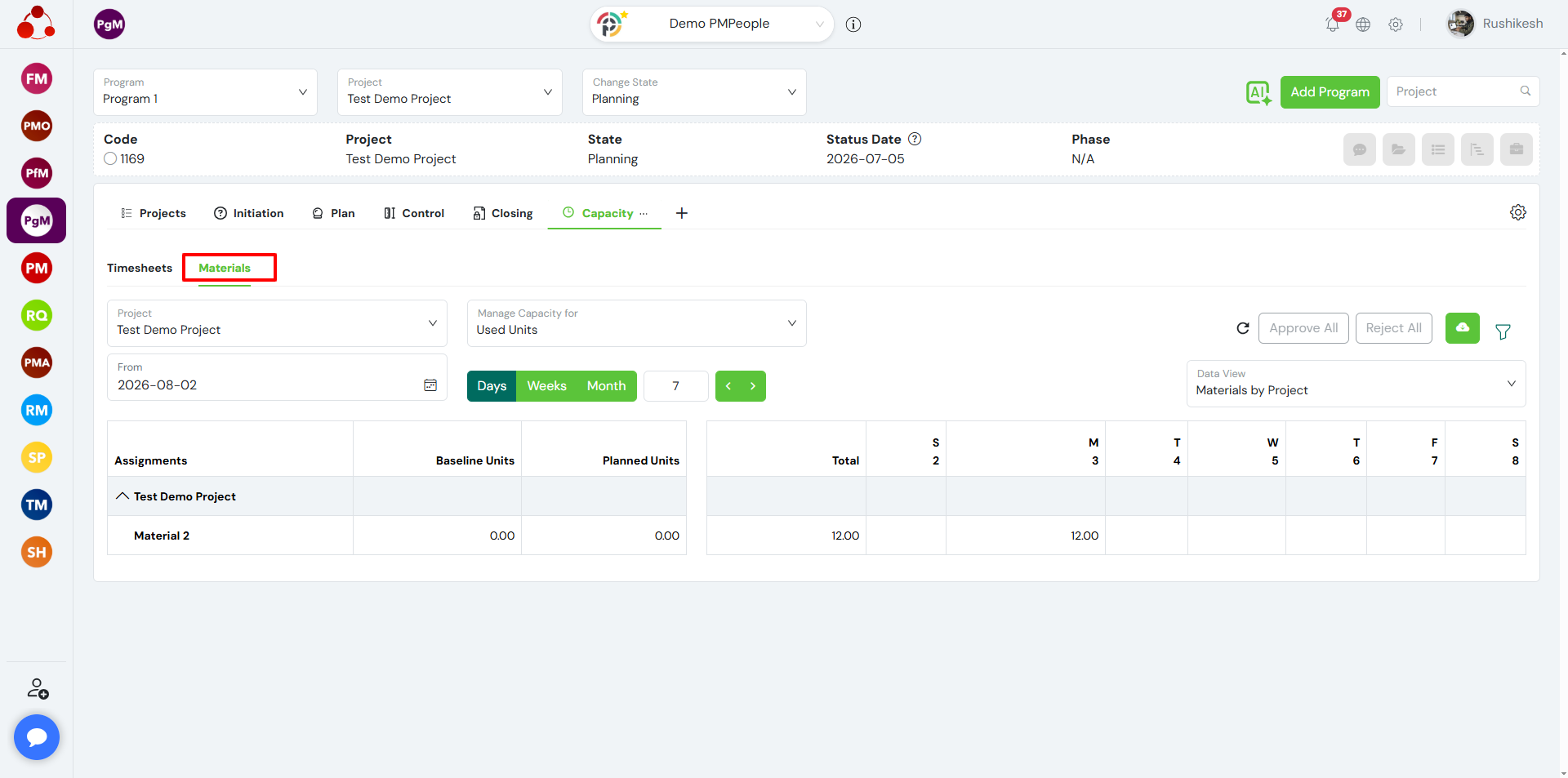This screenshot has height=778, width=1568.
Task: Switch time scale to Month
Action: pyautogui.click(x=606, y=386)
